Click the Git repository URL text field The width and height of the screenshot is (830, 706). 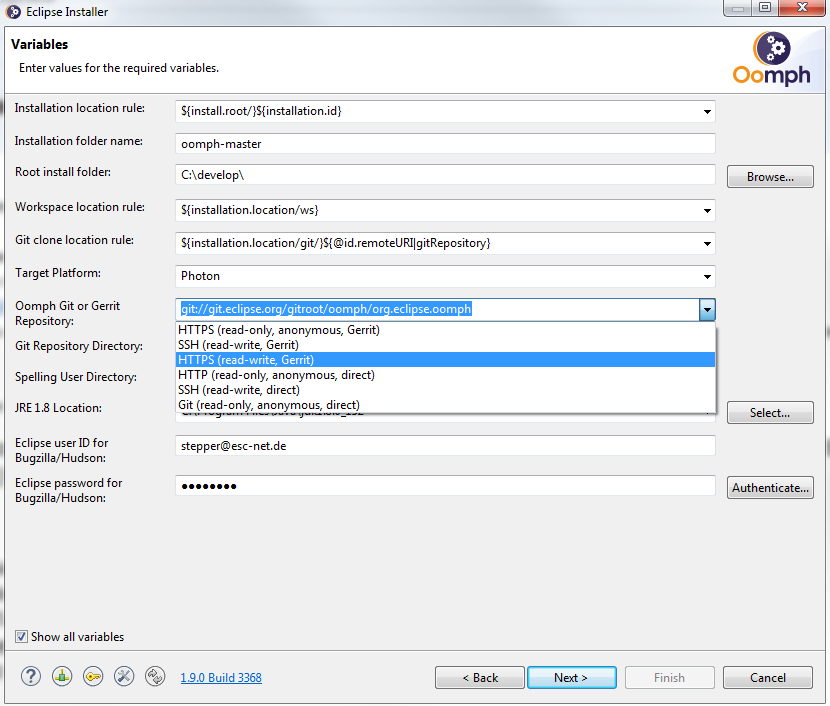pos(437,309)
